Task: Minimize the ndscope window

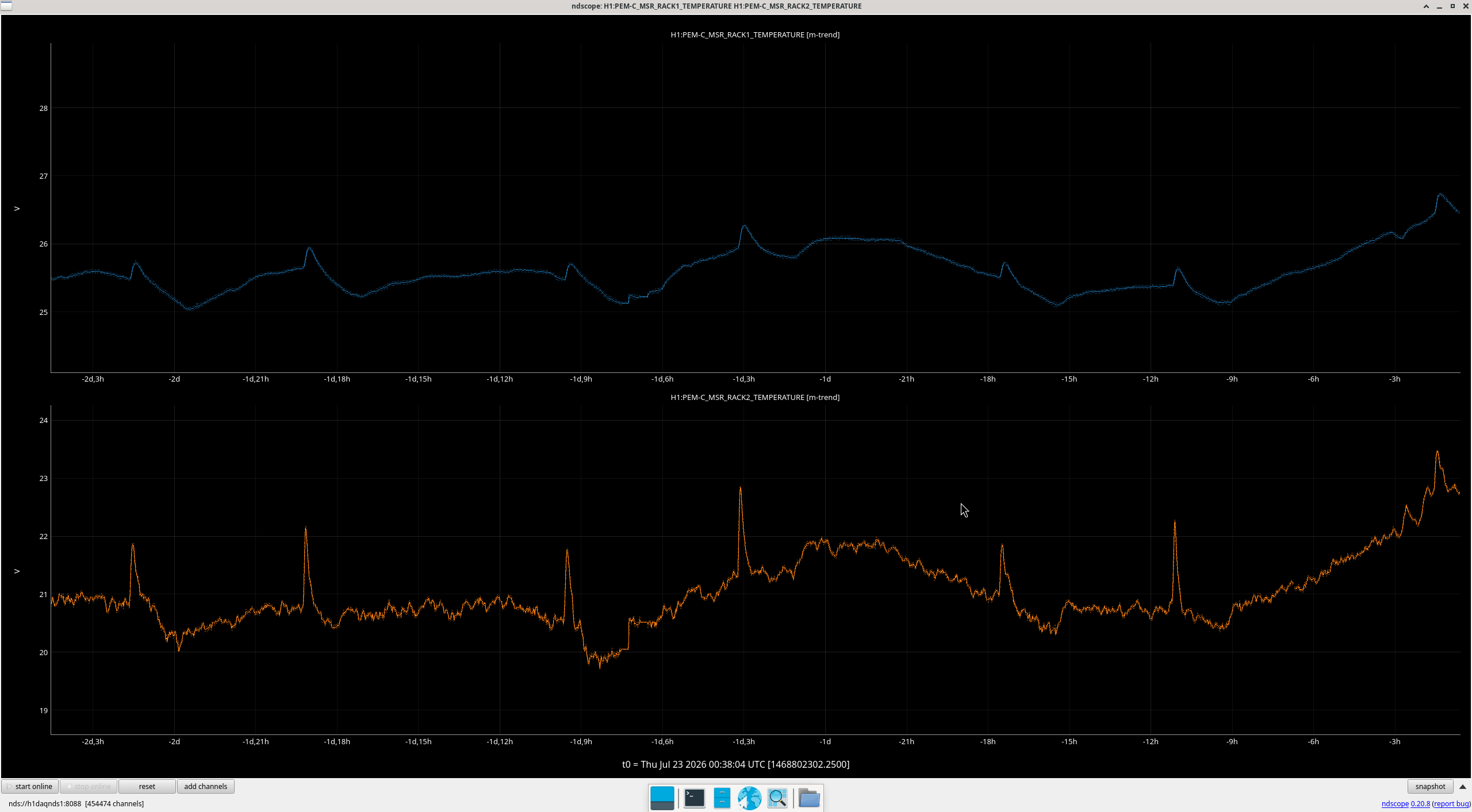Action: pos(1439,6)
